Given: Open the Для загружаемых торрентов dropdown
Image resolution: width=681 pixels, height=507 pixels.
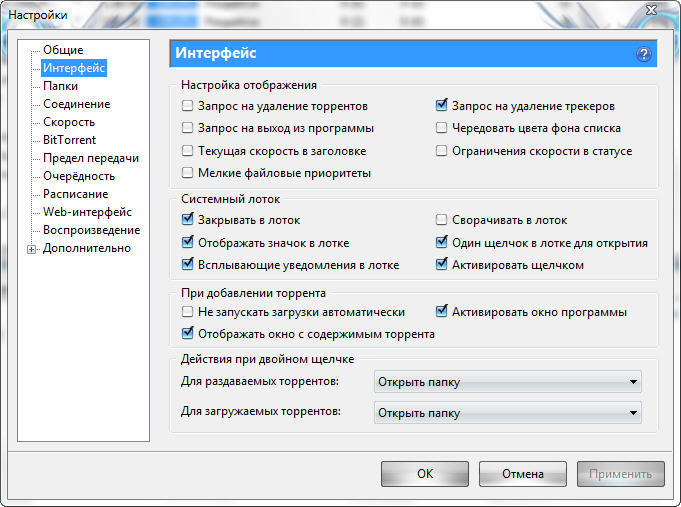Looking at the screenshot, I should pos(507,412).
